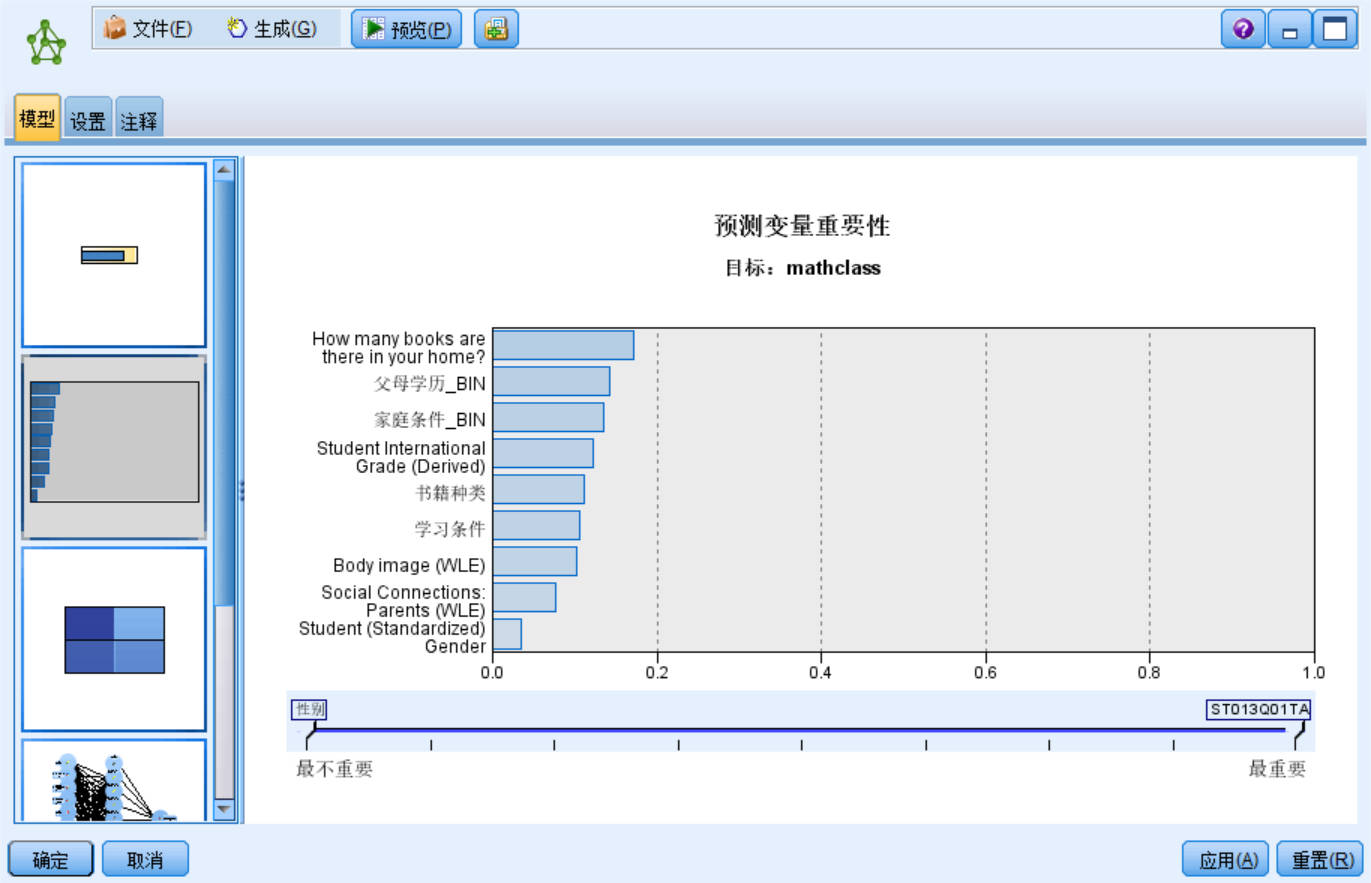Switch to the 模型 tab
Viewport: 1371px width, 883px height.
pos(37,119)
